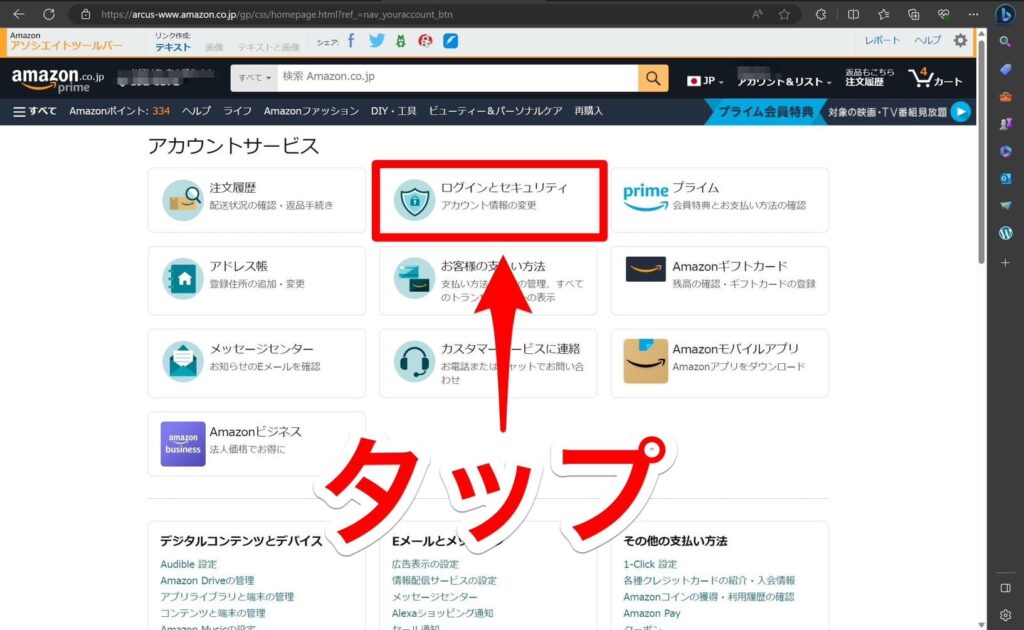Open 注文履歴 returns and orders link
This screenshot has width=1024, height=630.
(x=869, y=77)
